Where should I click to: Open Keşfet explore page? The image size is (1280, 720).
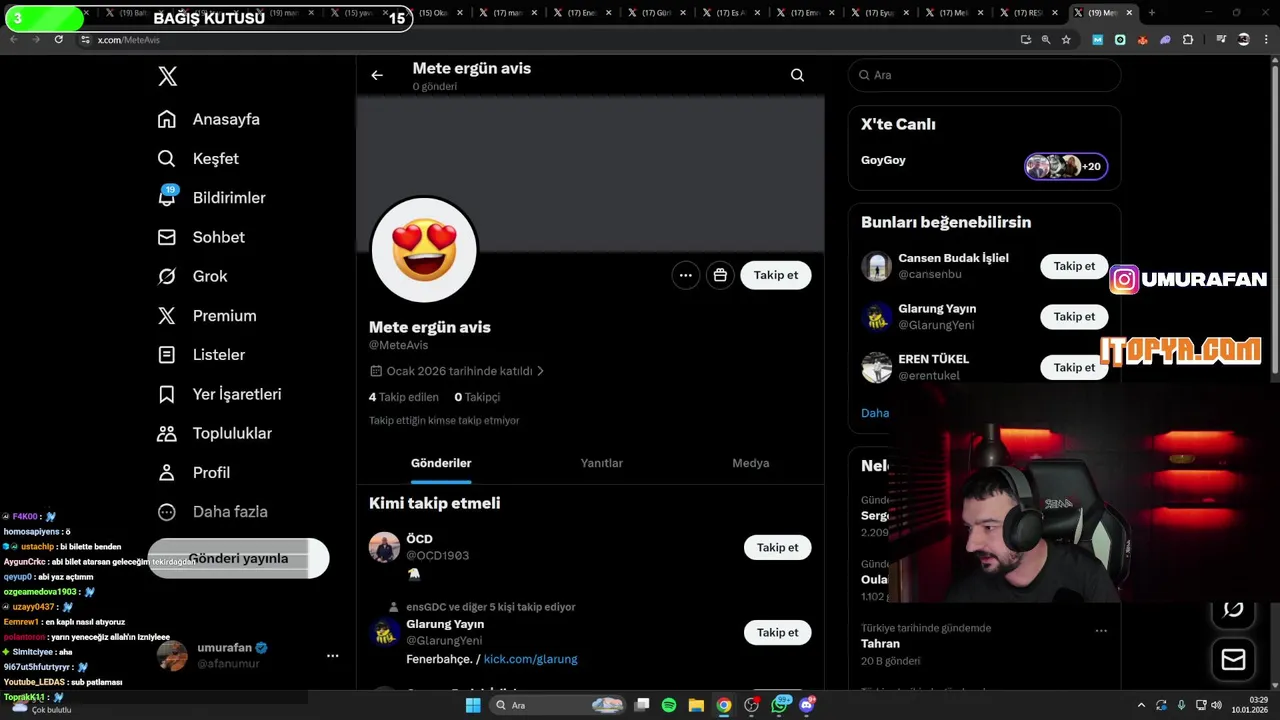(198, 158)
